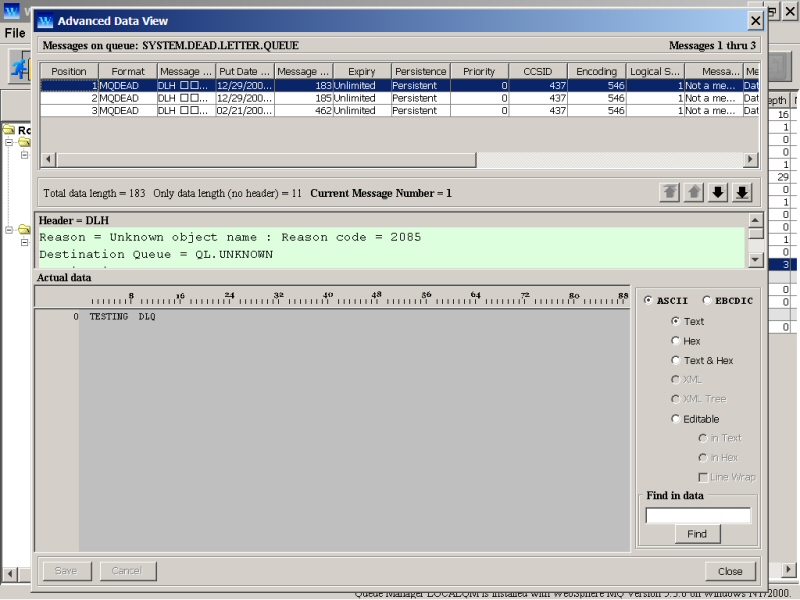Click root folder icon in main window tree

[x=9, y=130]
